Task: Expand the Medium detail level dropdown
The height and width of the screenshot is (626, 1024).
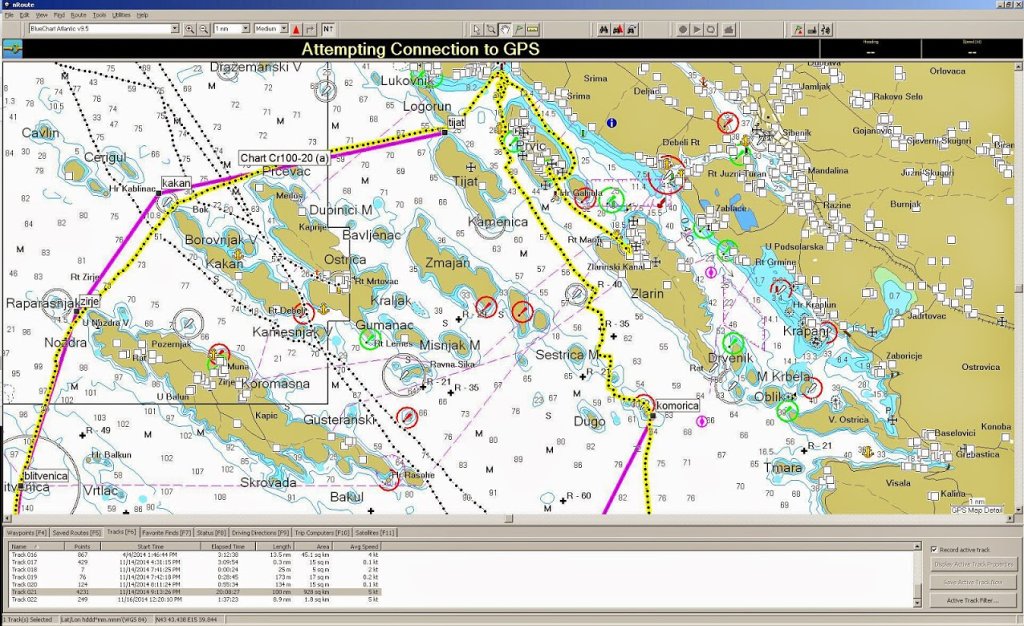Action: (284, 29)
